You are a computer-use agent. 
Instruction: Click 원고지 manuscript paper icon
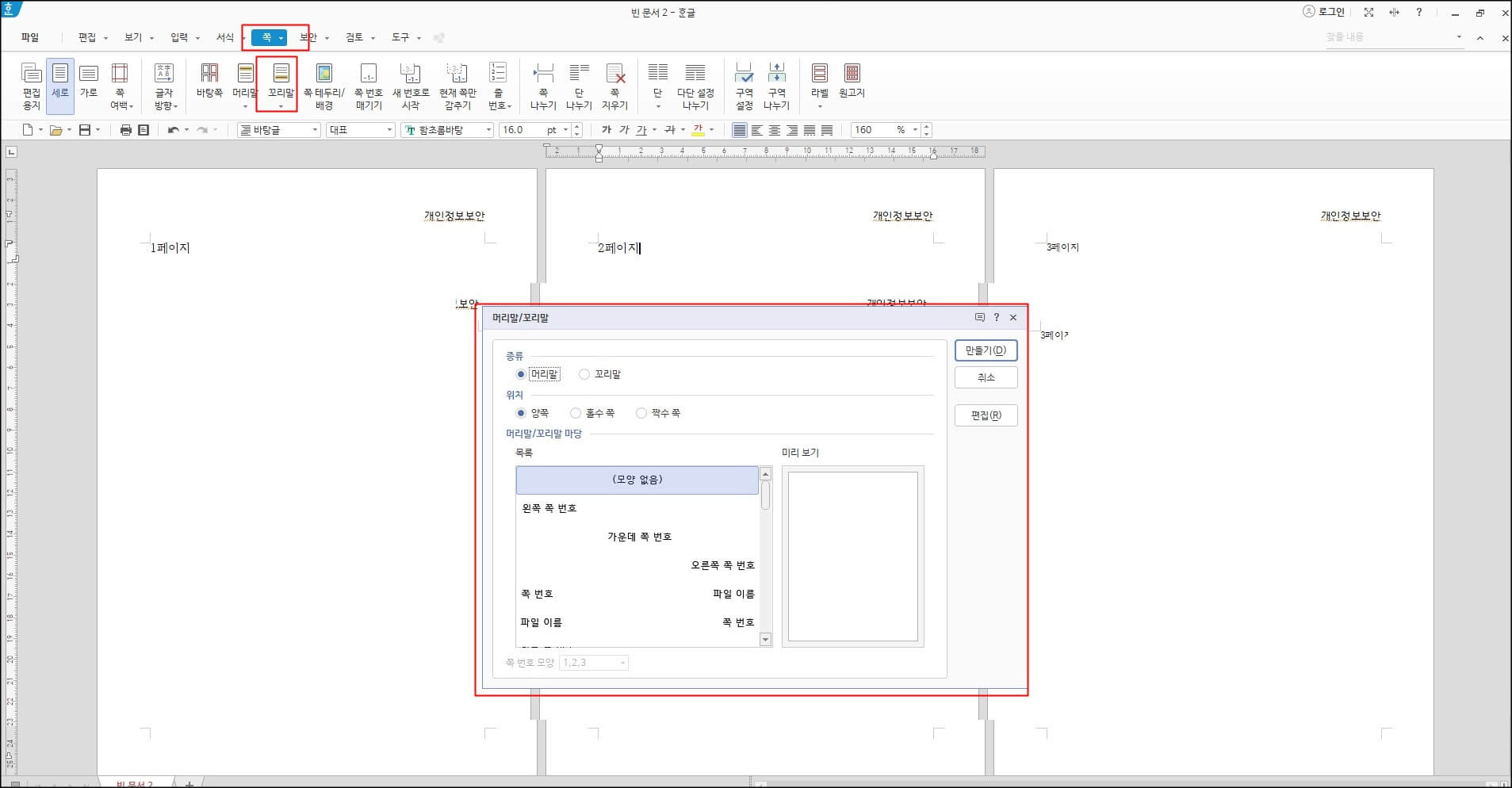[852, 81]
